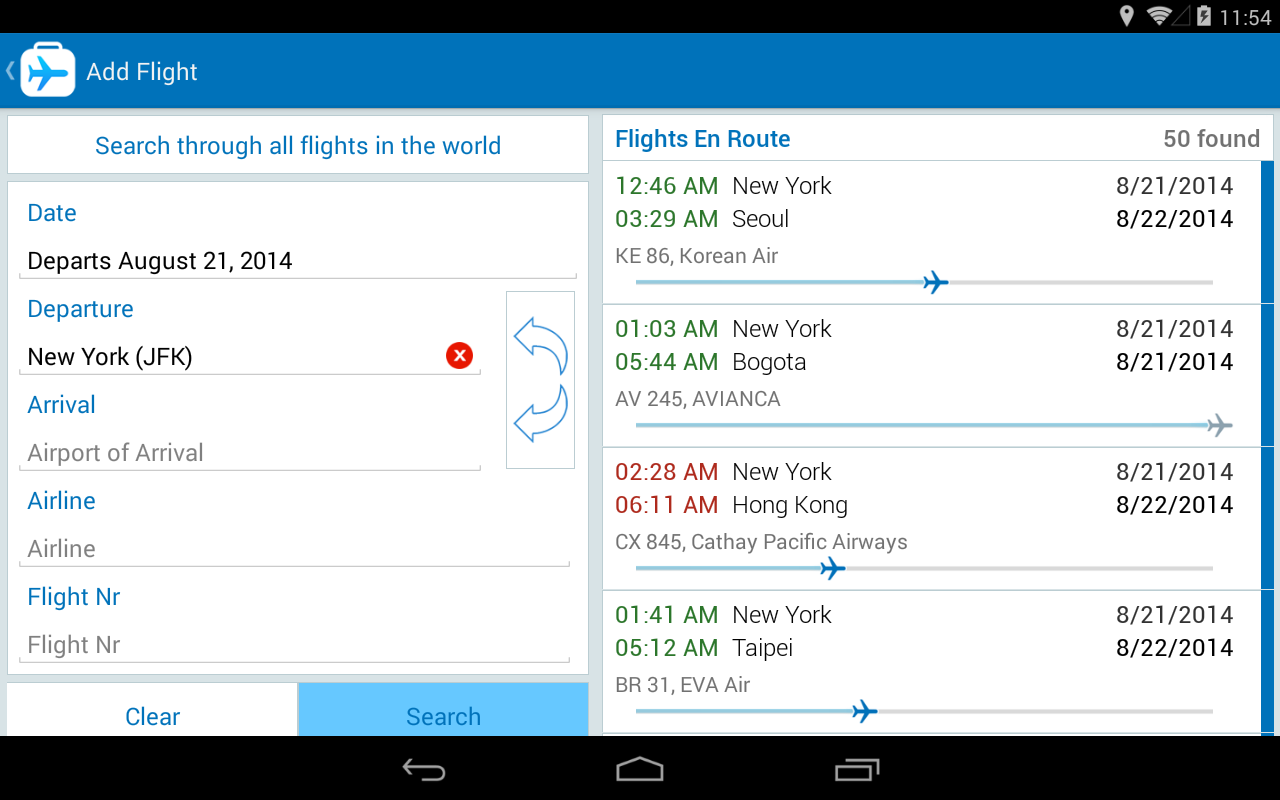The image size is (1280, 800).
Task: Open the departure date picker field
Action: [297, 261]
